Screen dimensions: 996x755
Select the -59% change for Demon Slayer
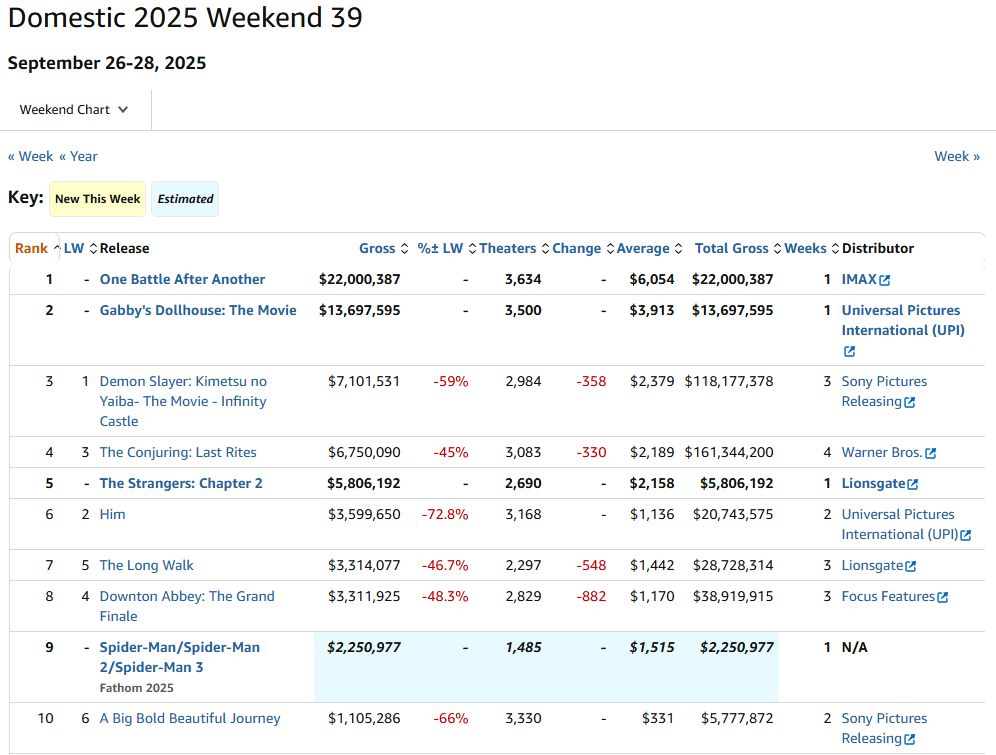[451, 382]
